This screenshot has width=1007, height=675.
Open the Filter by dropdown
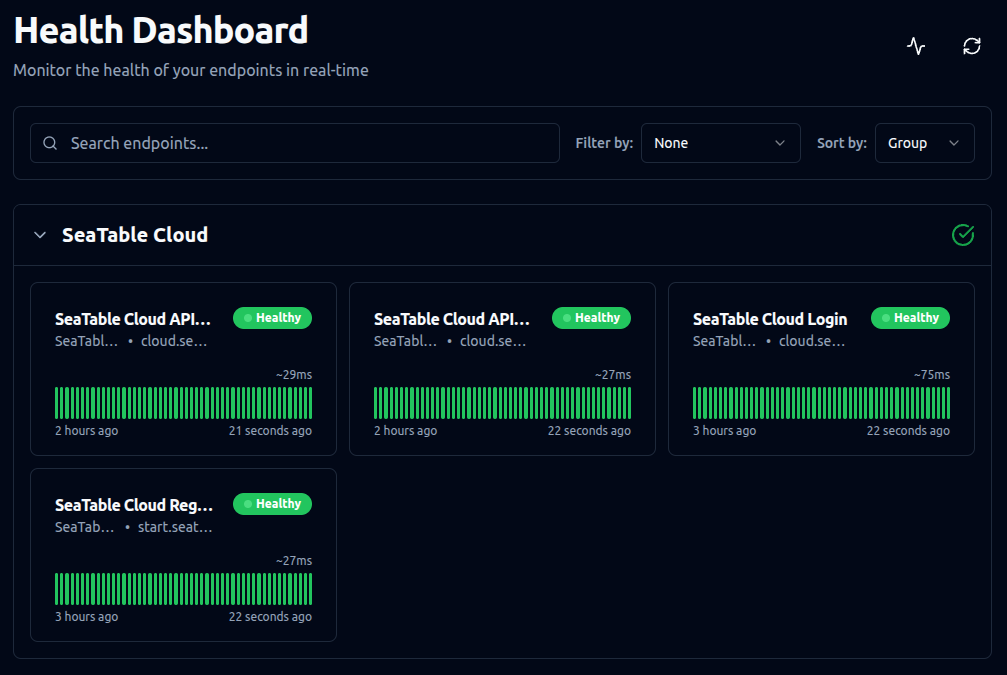click(x=720, y=143)
